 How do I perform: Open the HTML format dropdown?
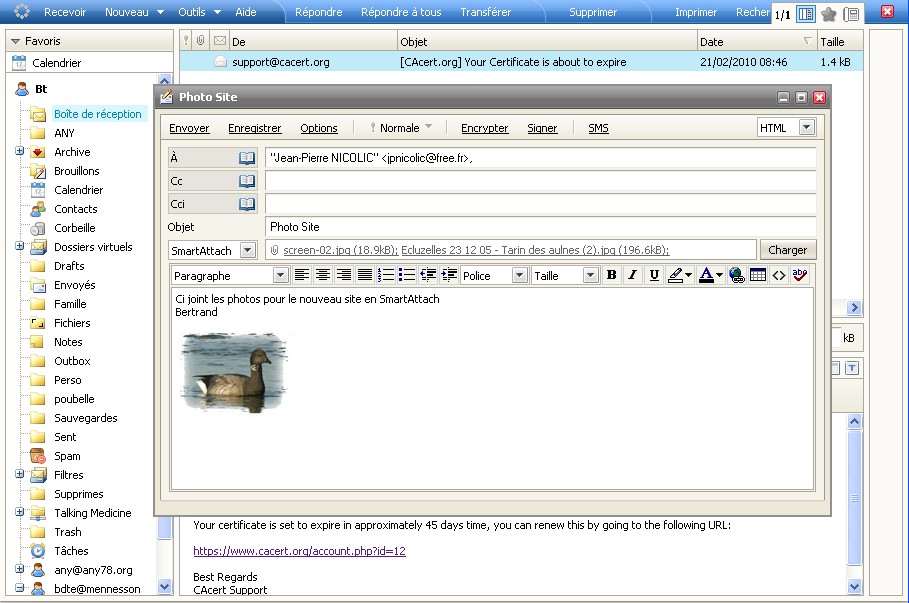coord(806,128)
